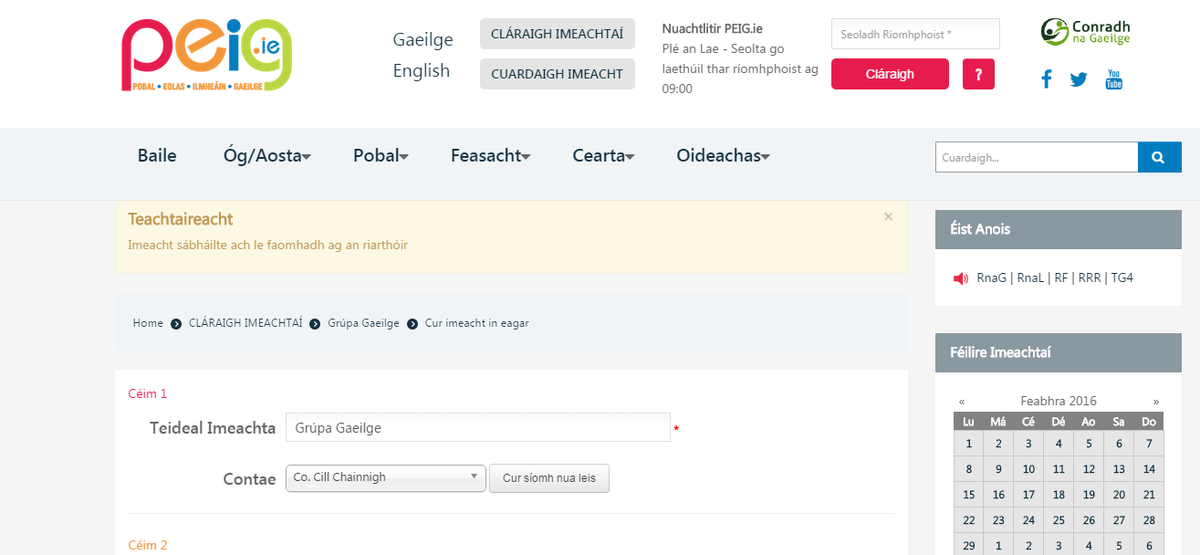This screenshot has height=555, width=1200.
Task: Open the Contae county dropdown
Action: pyautogui.click(x=386, y=478)
